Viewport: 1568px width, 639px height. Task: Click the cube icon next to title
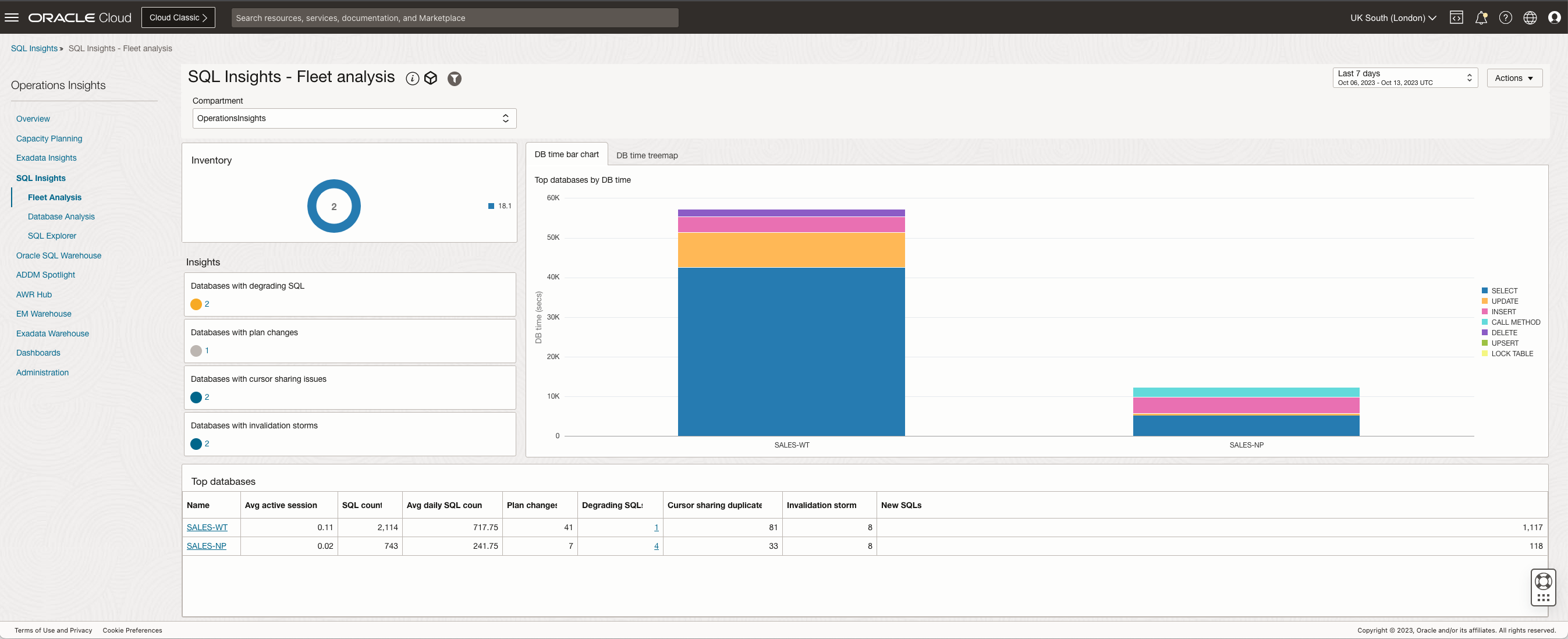pos(431,79)
